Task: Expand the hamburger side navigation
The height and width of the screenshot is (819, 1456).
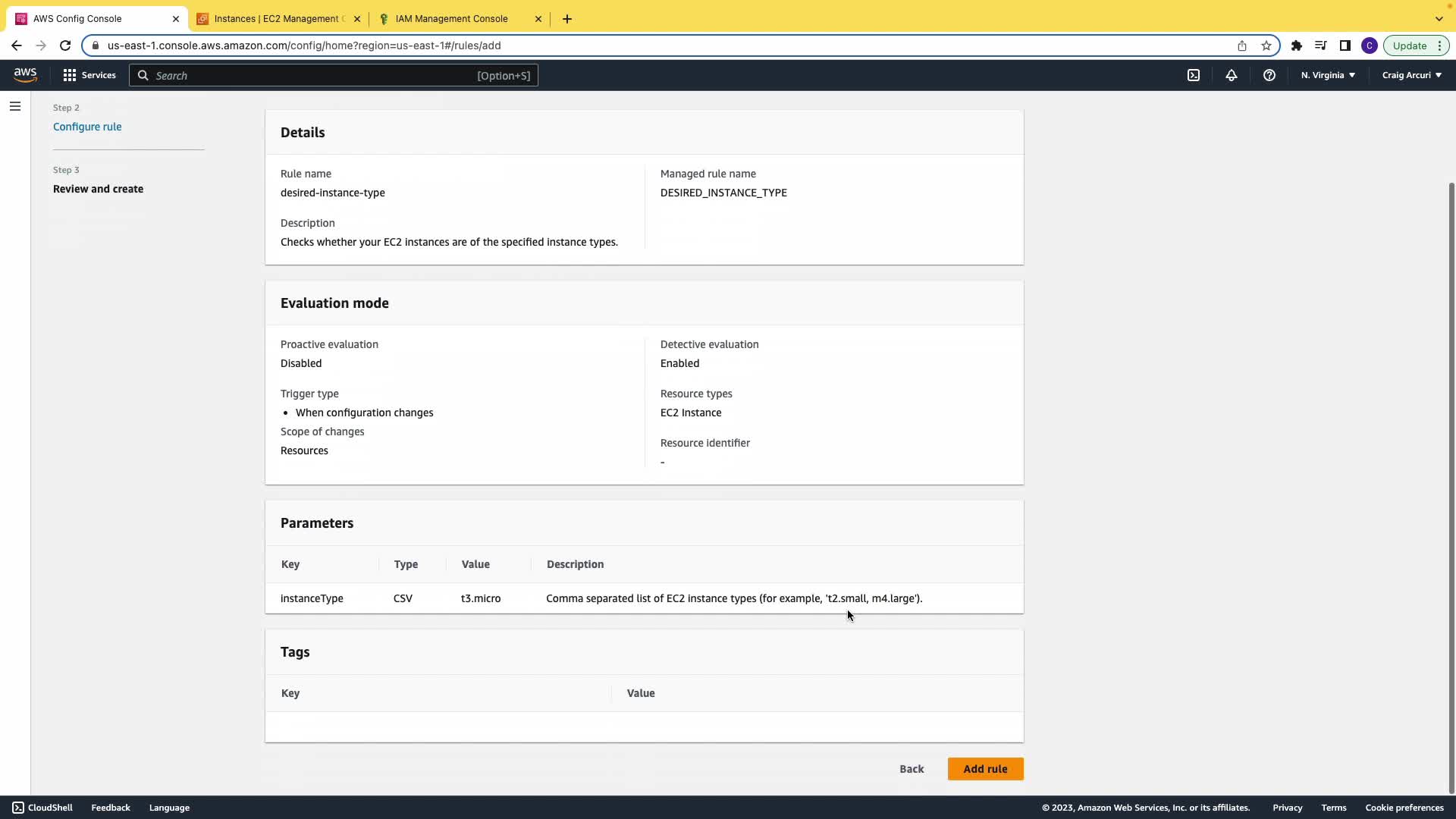Action: point(15,106)
